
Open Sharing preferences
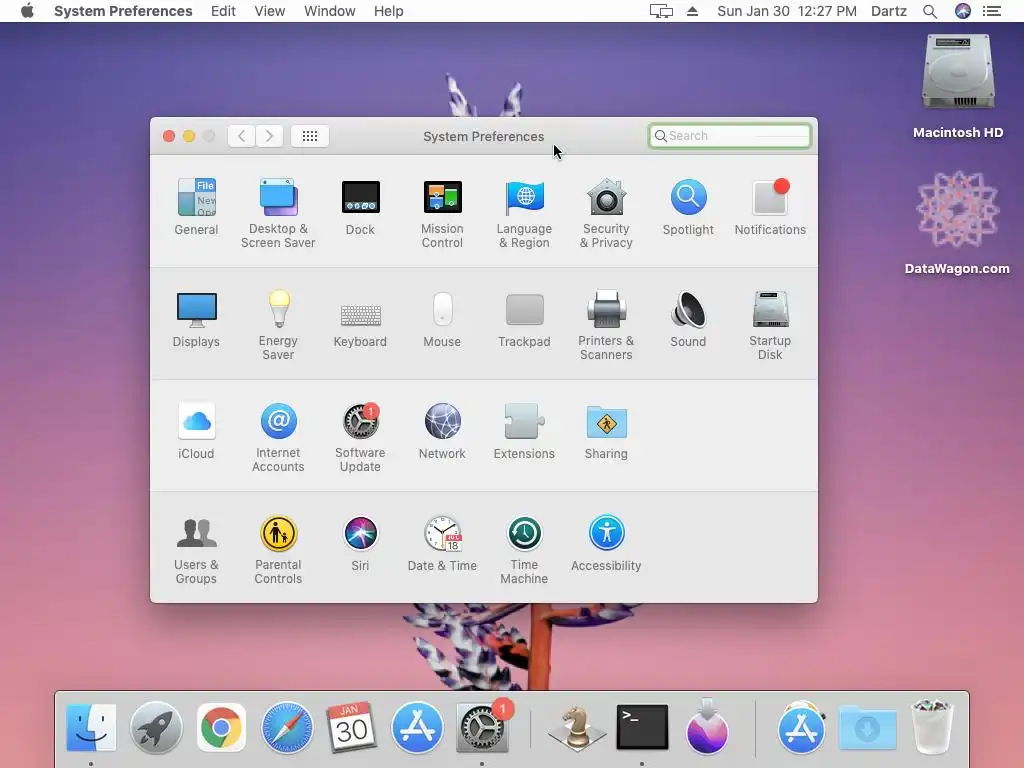pyautogui.click(x=606, y=431)
